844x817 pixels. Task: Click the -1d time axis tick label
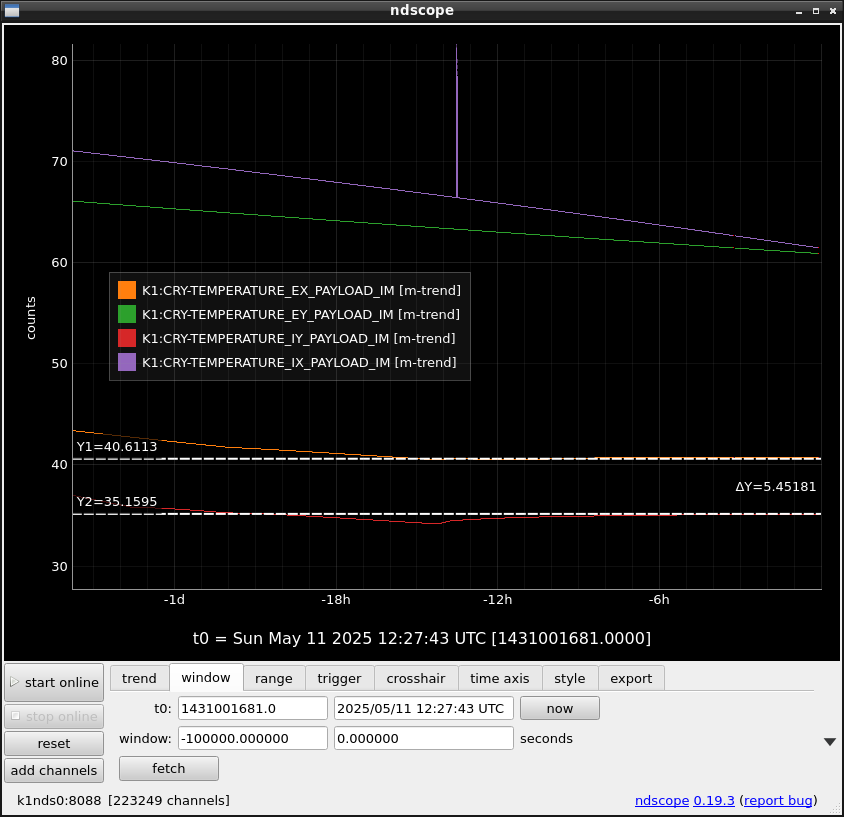click(x=174, y=600)
